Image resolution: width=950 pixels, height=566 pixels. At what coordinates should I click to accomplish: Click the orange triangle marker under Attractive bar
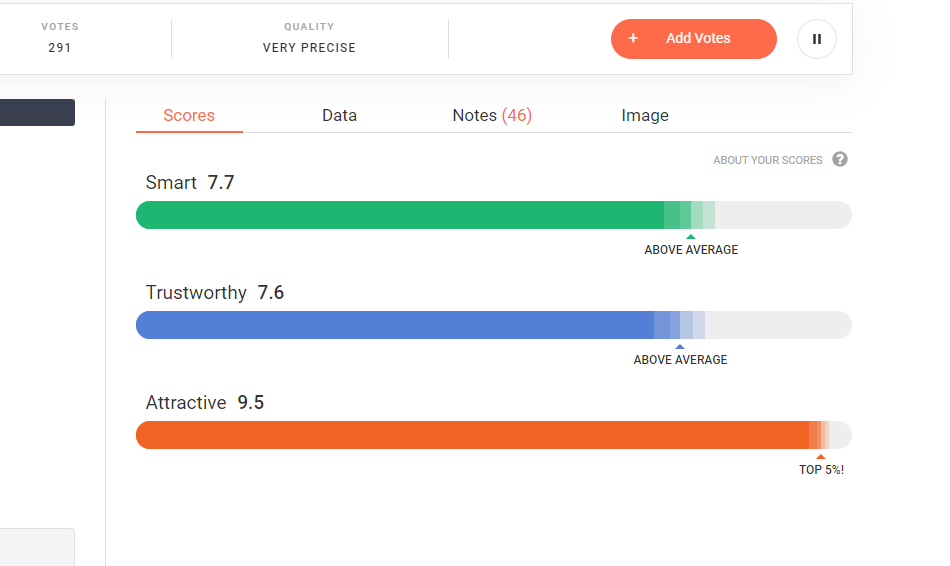click(821, 457)
